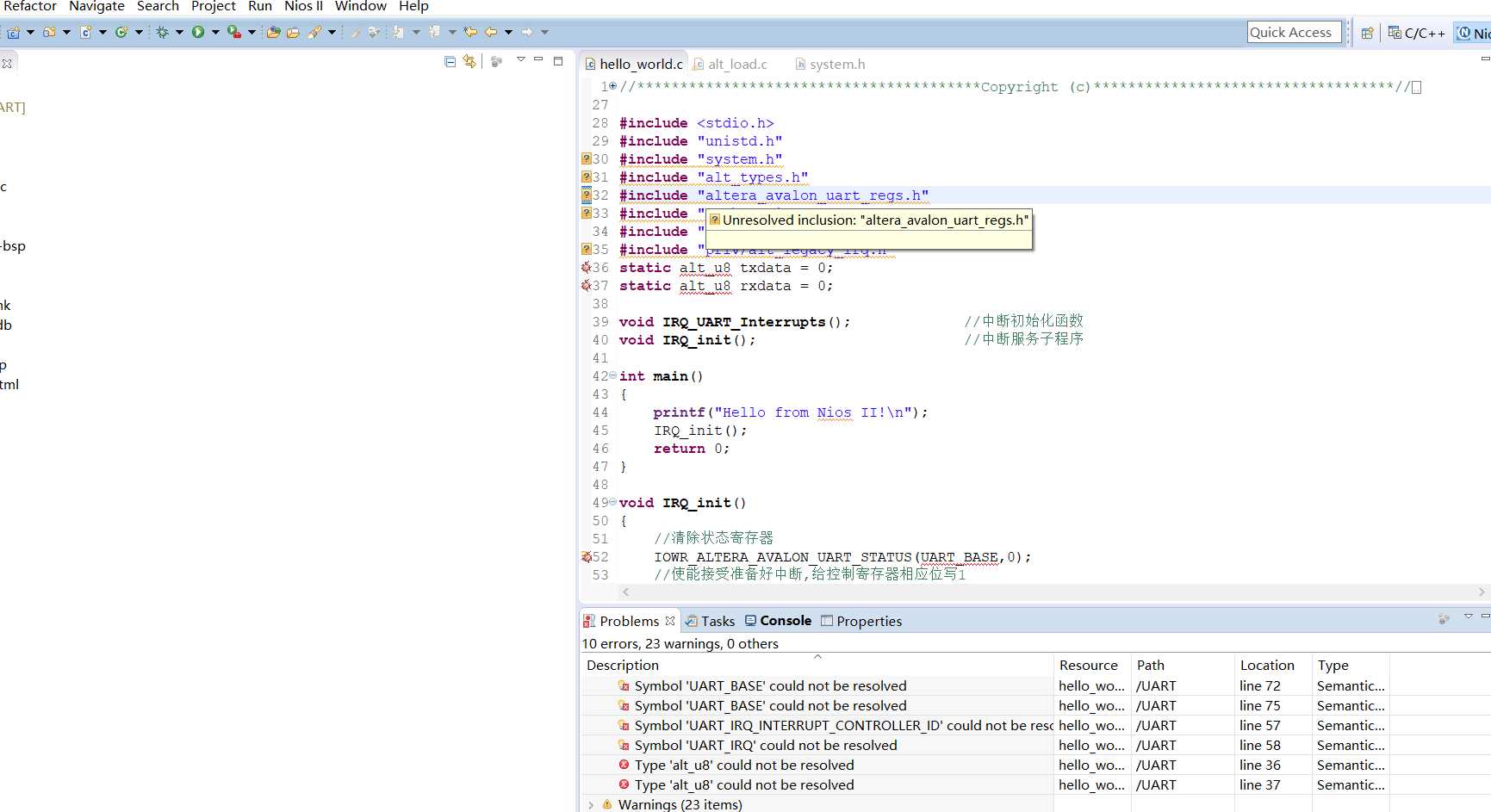
Task: Collapse All in the project explorer panel
Action: pyautogui.click(x=450, y=61)
